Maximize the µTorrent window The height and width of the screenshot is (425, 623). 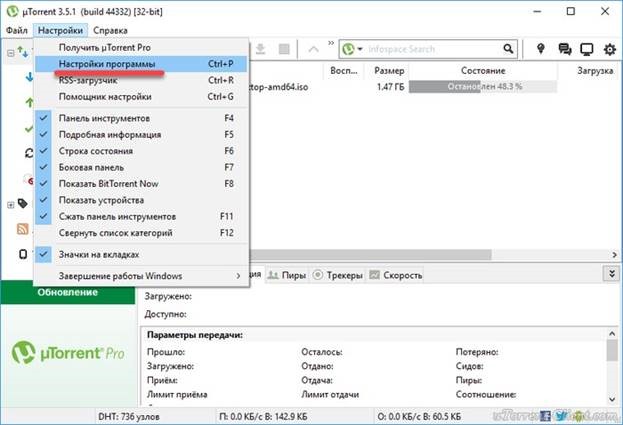(x=571, y=11)
